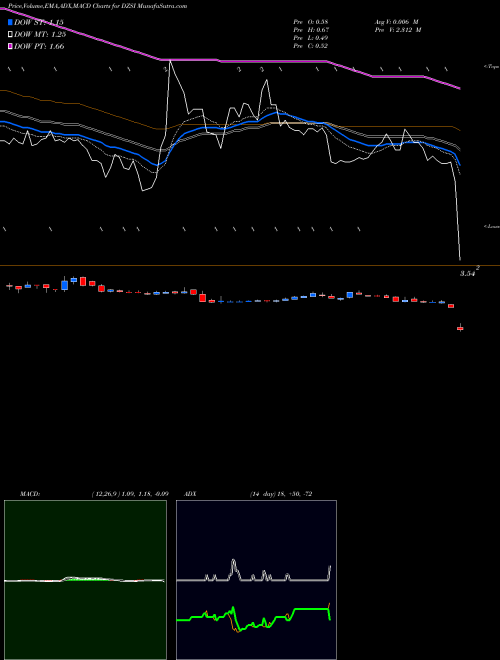Click the 'Pre V: 2.312 M' value
Screen dimensions: 500x660
397,30
